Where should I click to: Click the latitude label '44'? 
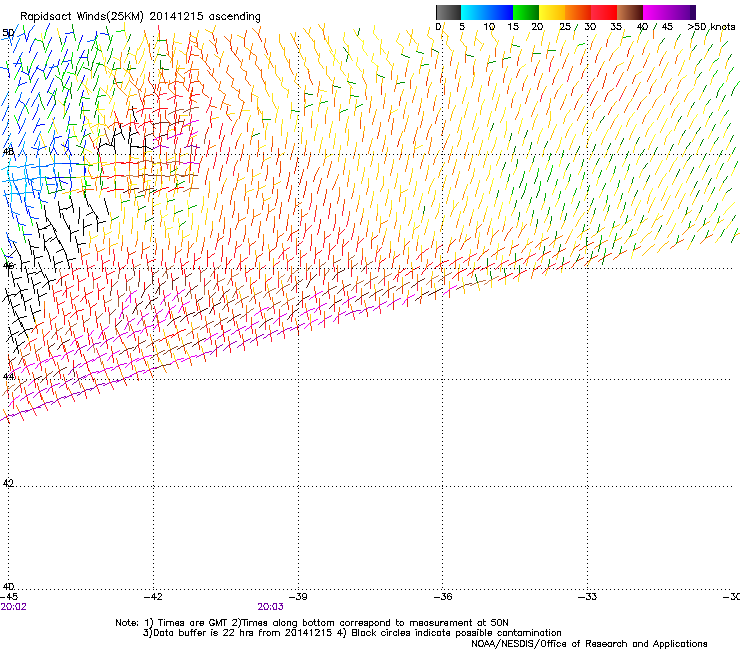[8, 377]
